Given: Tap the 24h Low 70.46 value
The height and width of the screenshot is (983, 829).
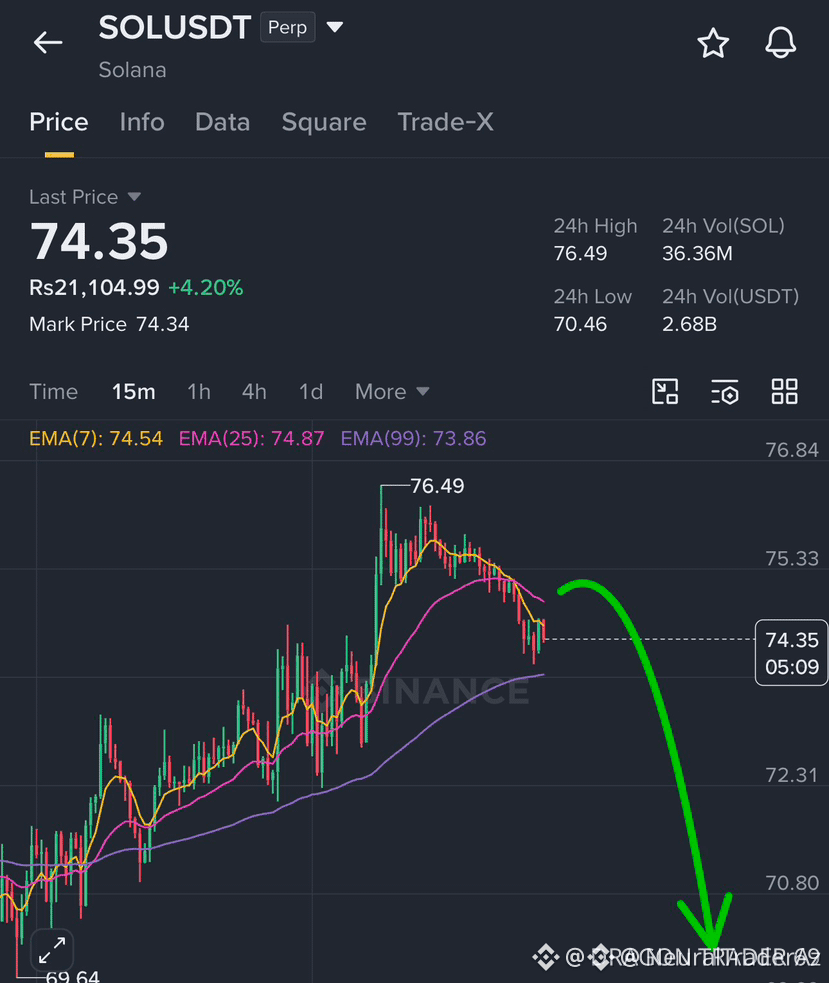Looking at the screenshot, I should [x=580, y=324].
